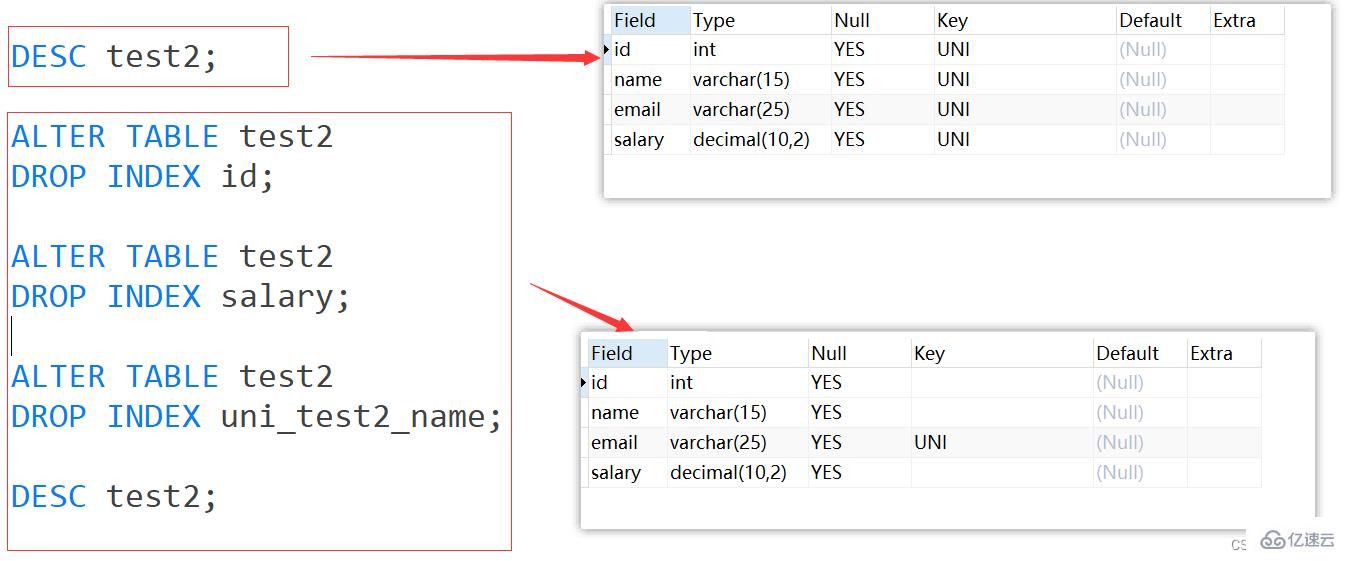Select the salary field cell in bottom grid
The width and height of the screenshot is (1346, 561).
[627, 473]
